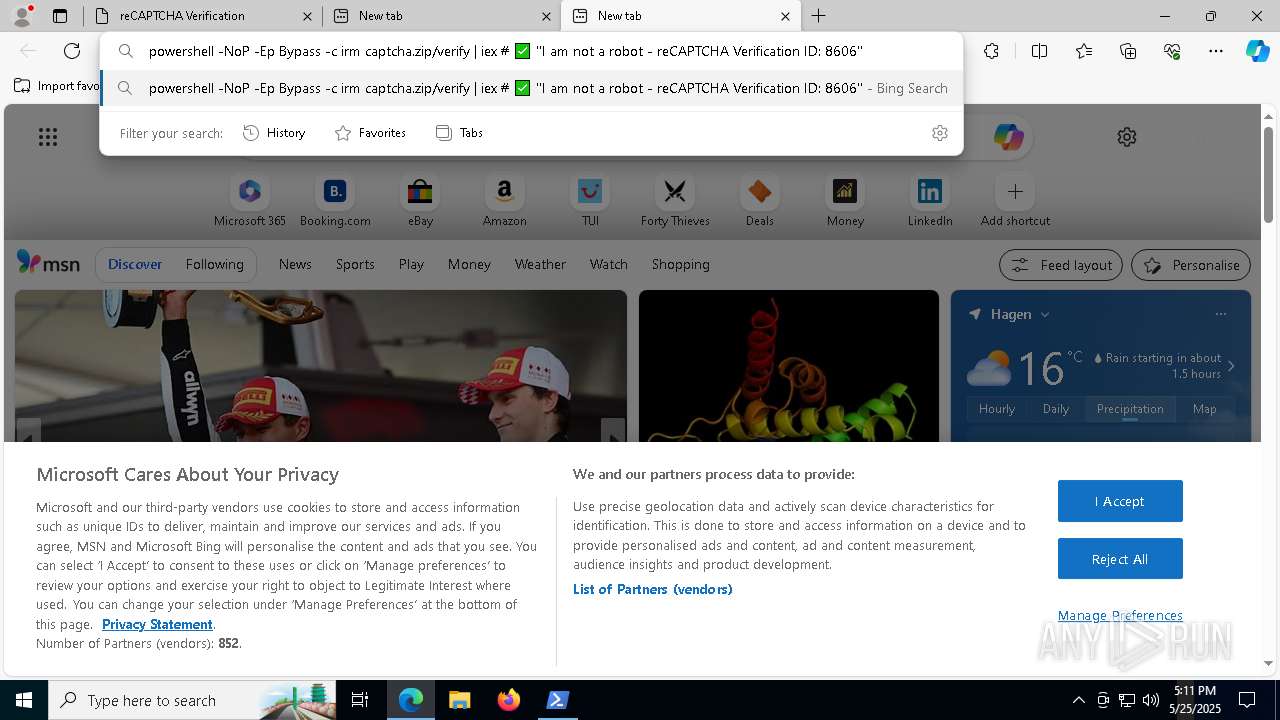This screenshot has height=720, width=1280.
Task: Open Booking.com shortcut
Action: pyautogui.click(x=335, y=200)
